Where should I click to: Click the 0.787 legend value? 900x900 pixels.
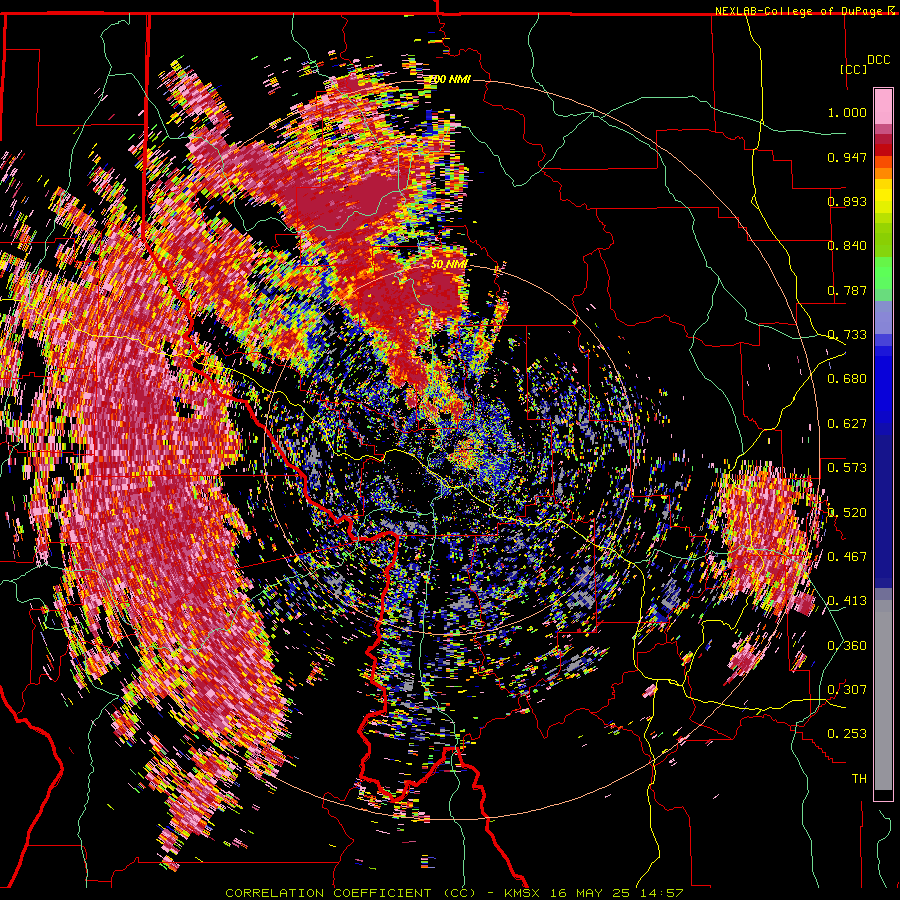[847, 290]
